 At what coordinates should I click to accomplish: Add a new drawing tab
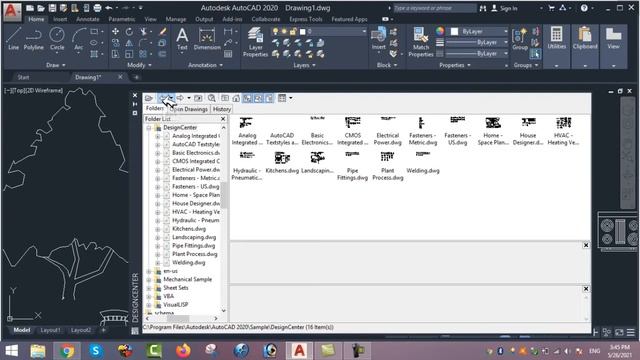point(136,77)
